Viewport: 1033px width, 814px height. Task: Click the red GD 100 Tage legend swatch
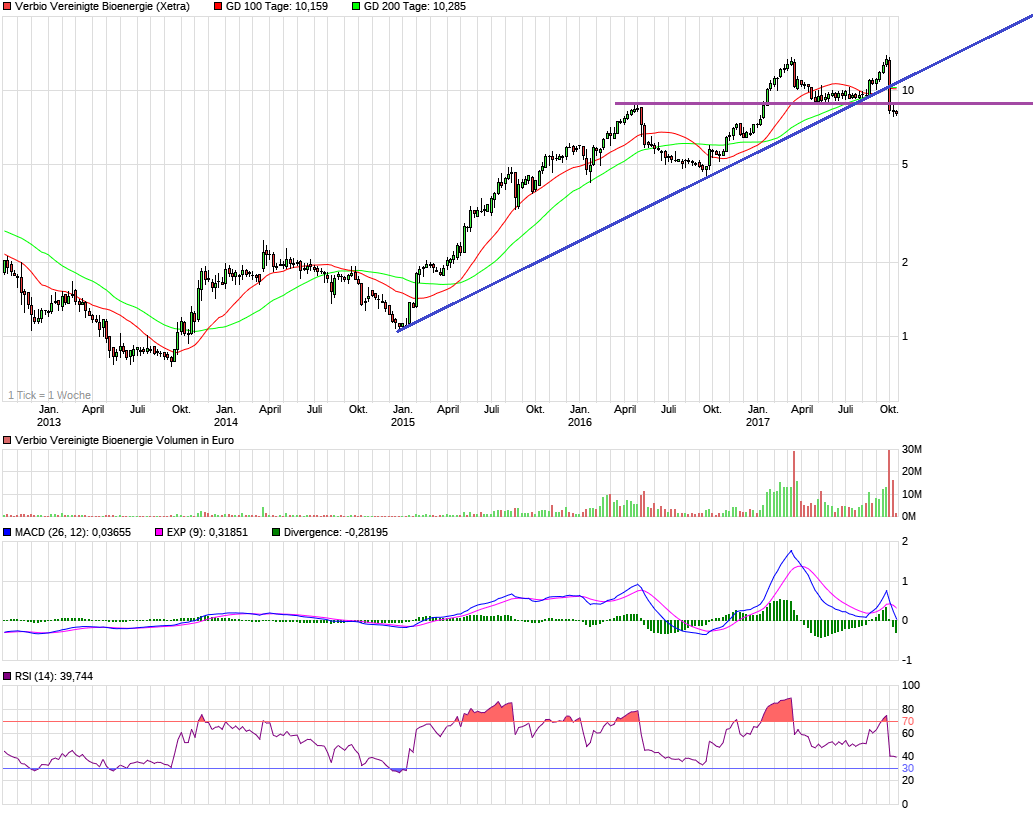tap(218, 7)
